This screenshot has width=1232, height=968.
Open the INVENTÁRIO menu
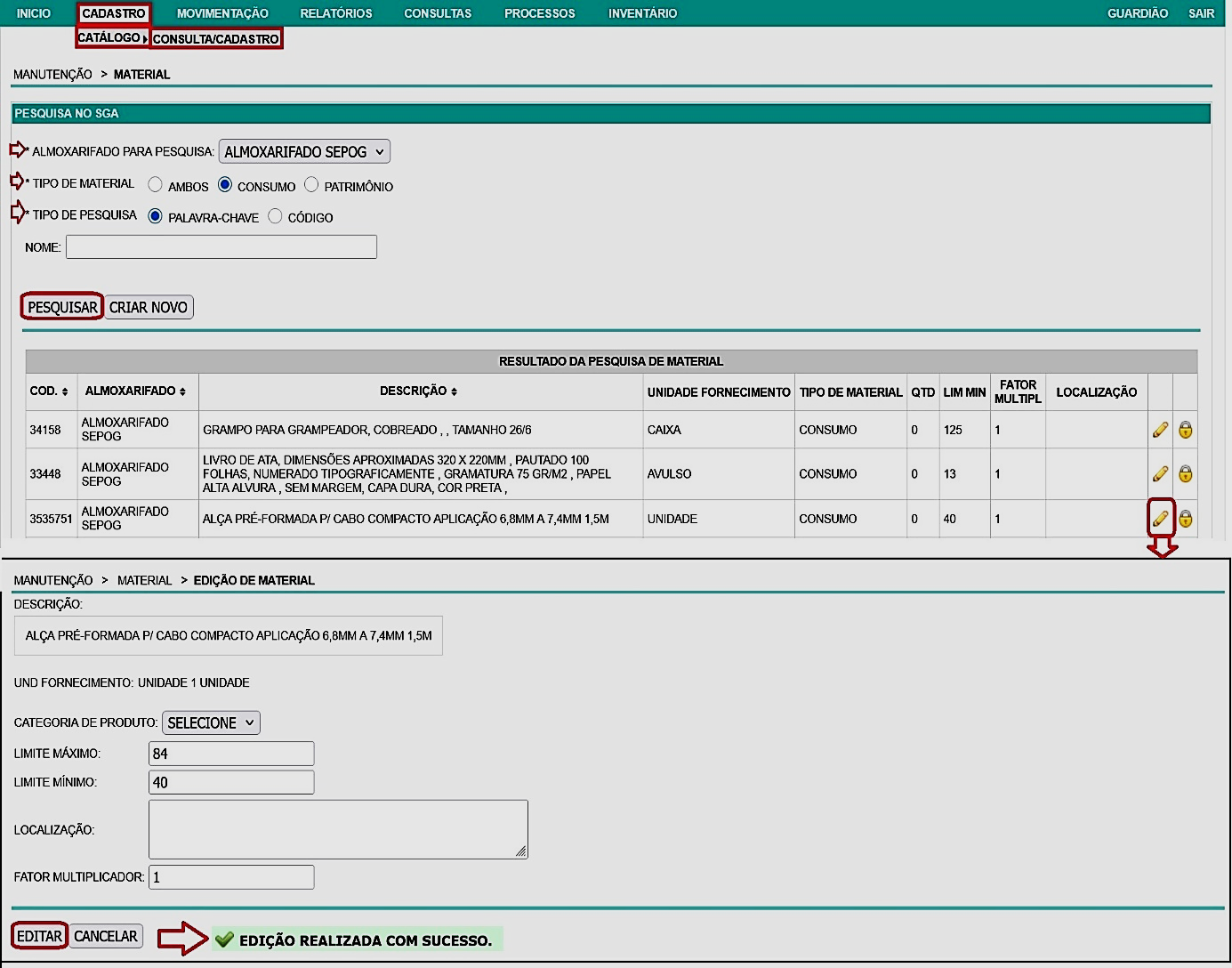[x=642, y=13]
